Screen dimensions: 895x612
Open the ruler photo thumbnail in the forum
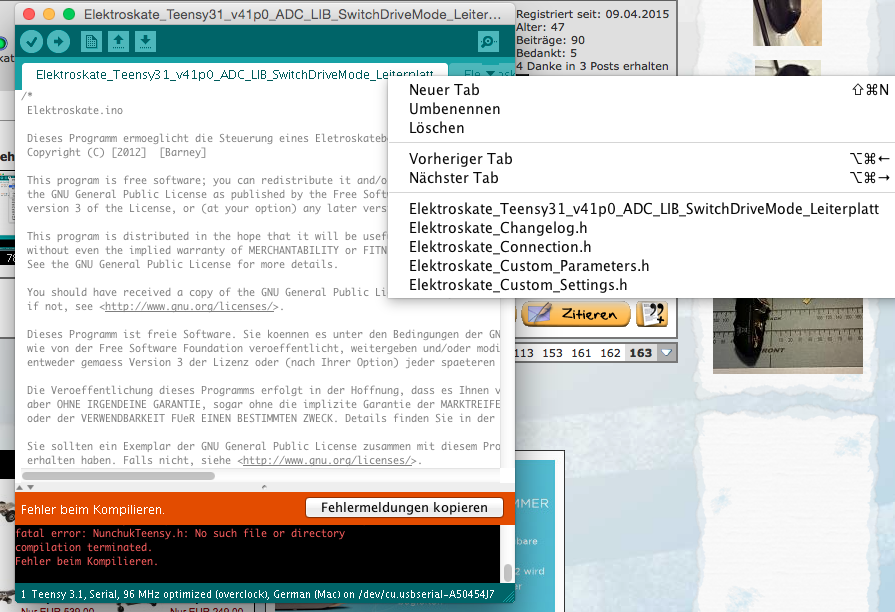tap(788, 336)
